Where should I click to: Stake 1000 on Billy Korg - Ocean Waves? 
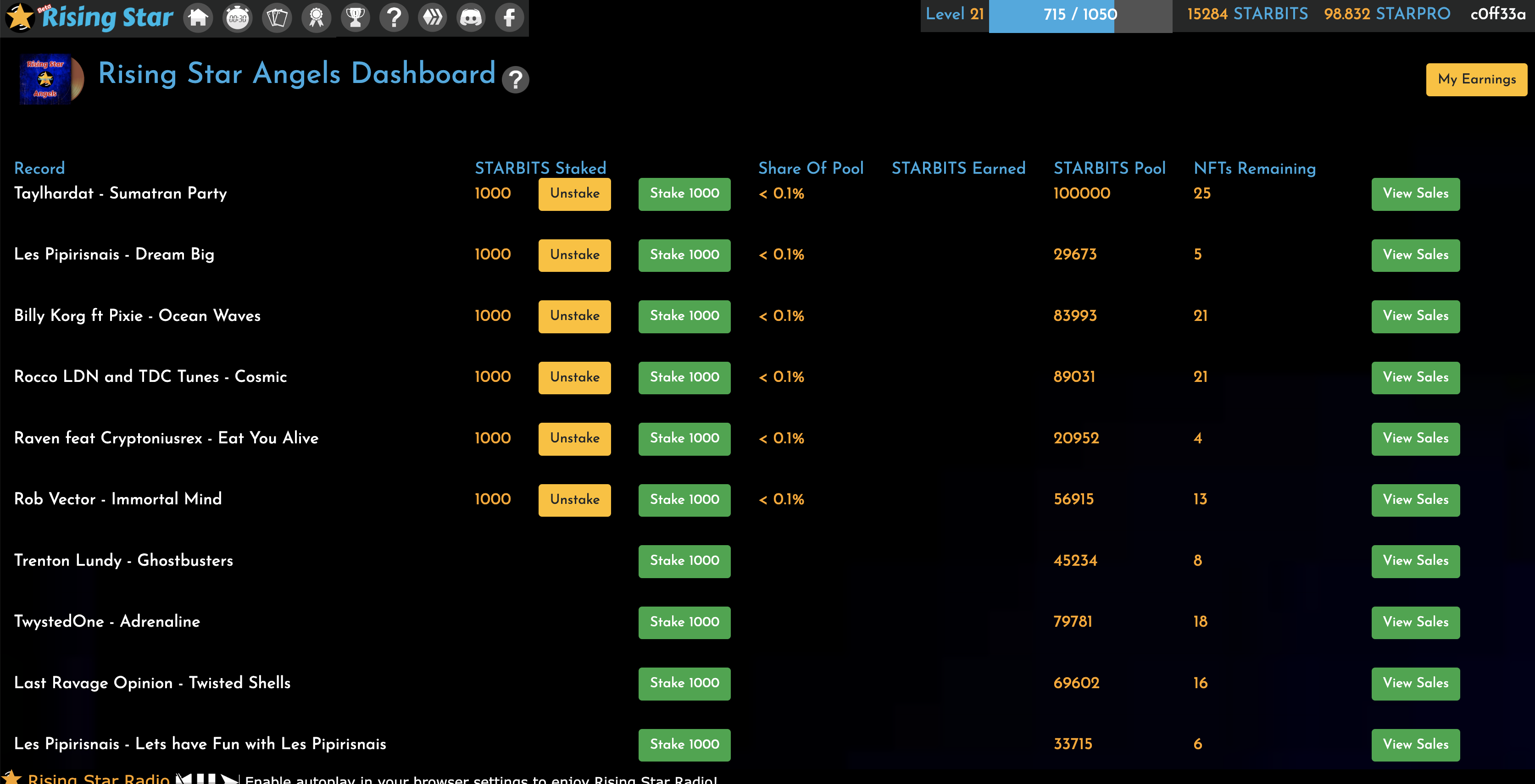click(684, 316)
